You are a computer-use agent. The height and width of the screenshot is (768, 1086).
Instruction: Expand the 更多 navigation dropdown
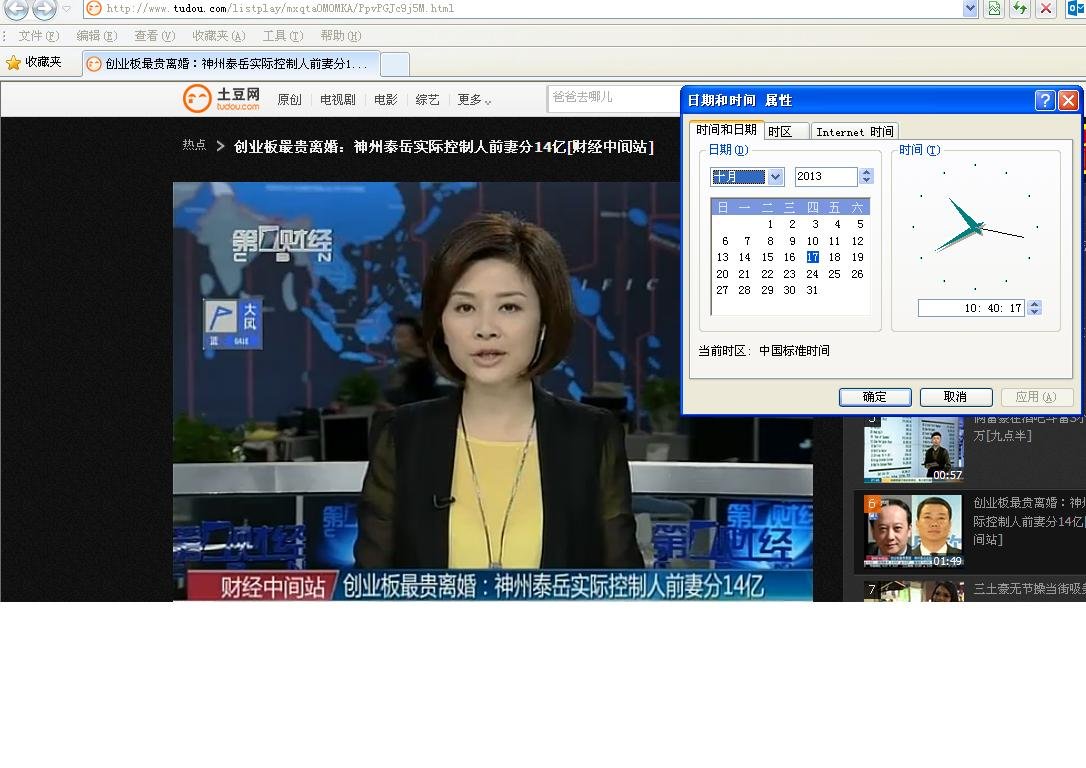(470, 99)
